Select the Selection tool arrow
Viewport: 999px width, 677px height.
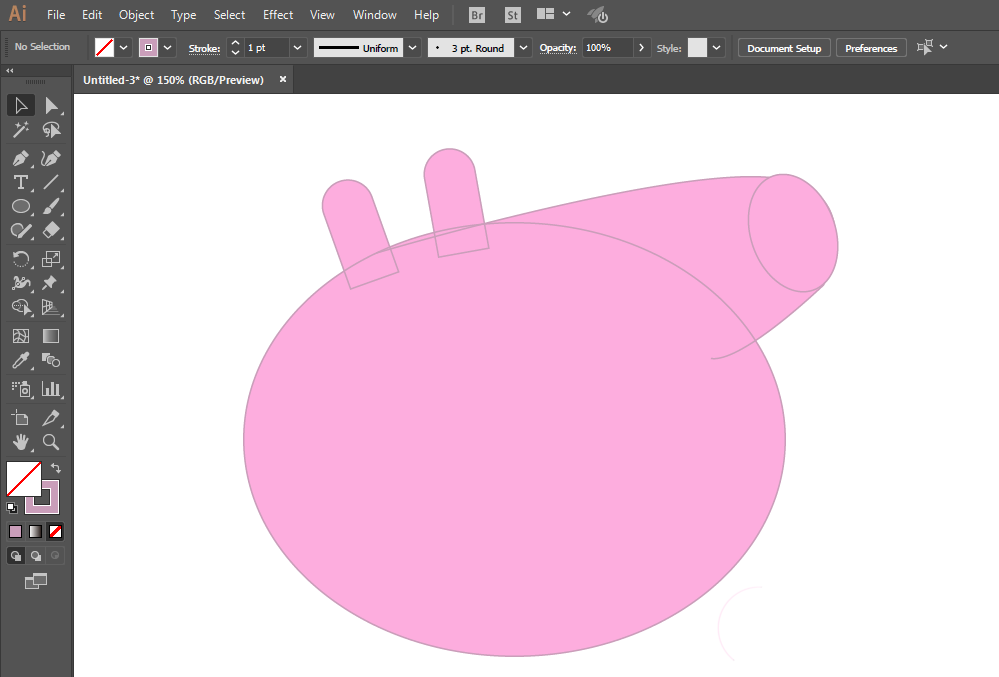pos(21,106)
